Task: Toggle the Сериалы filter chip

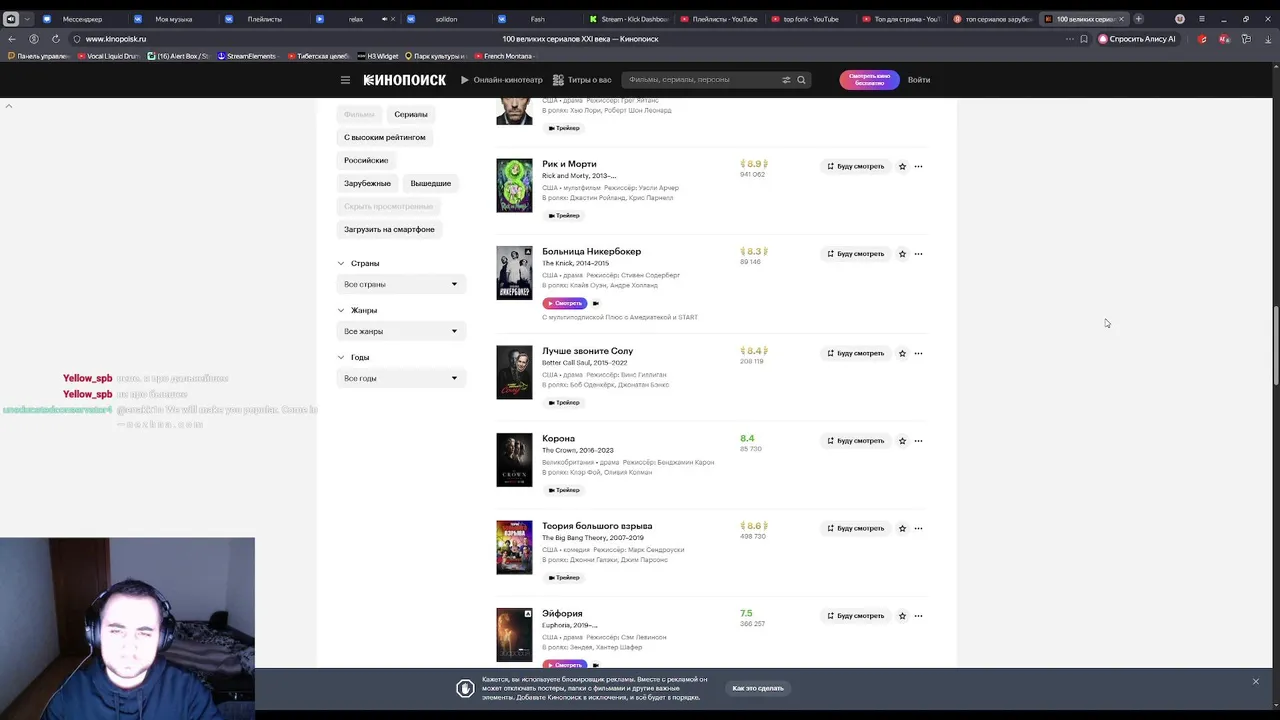Action: pyautogui.click(x=411, y=114)
